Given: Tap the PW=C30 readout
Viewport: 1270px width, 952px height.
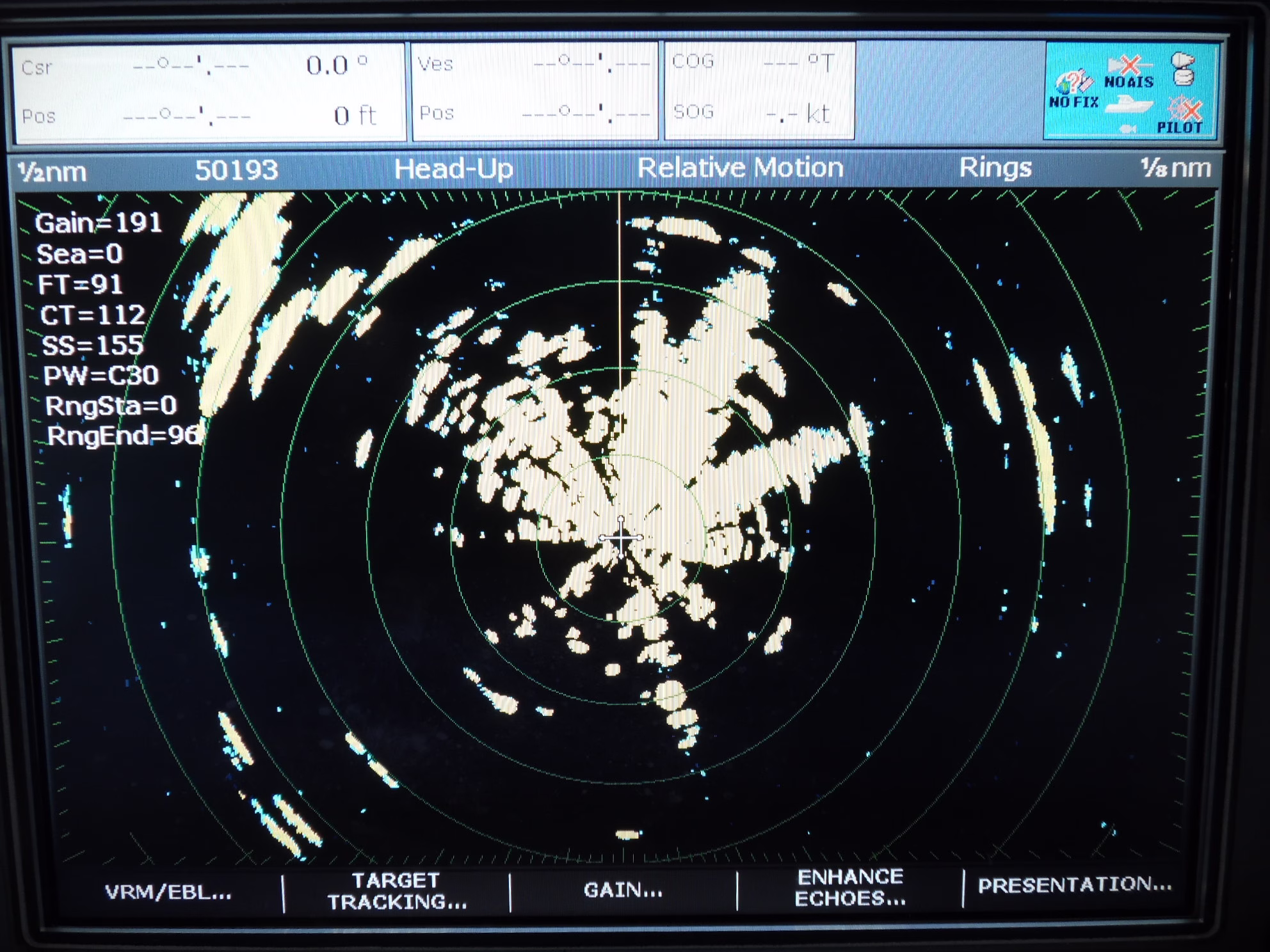Looking at the screenshot, I should (100, 376).
